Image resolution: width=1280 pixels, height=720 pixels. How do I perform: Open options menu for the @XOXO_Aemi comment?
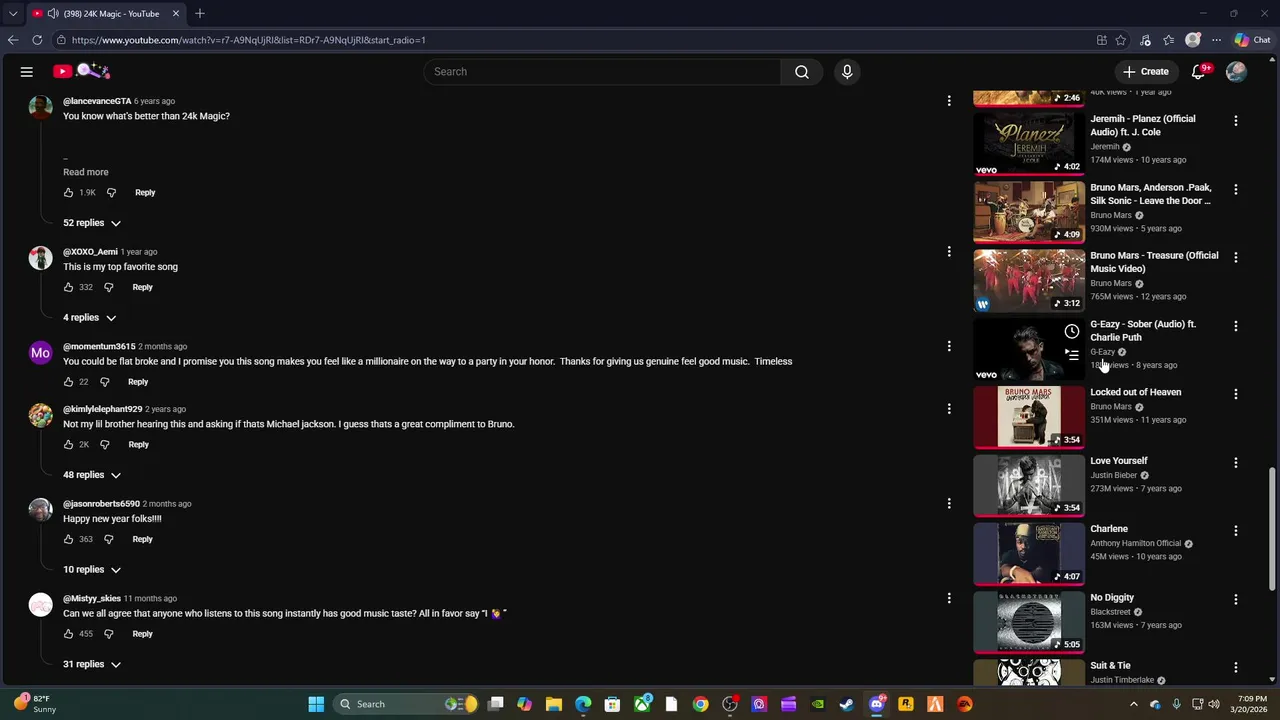tap(949, 252)
